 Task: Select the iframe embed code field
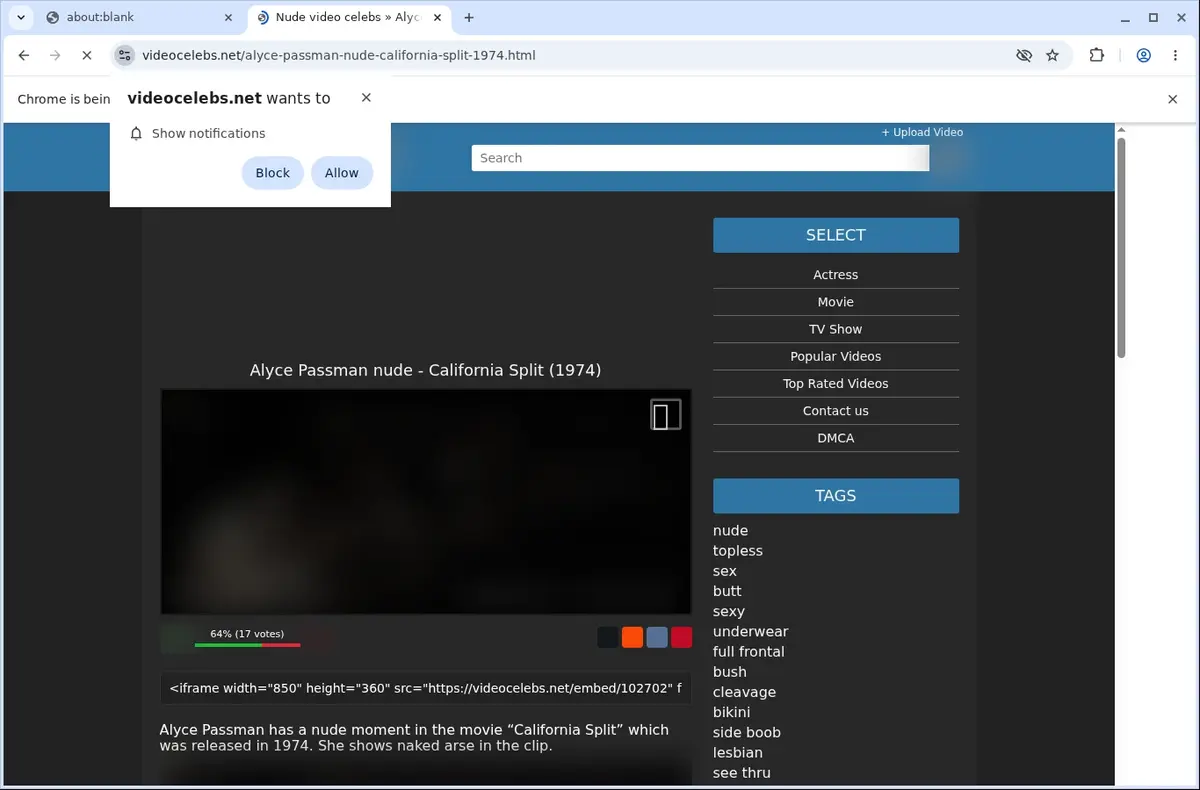point(426,688)
